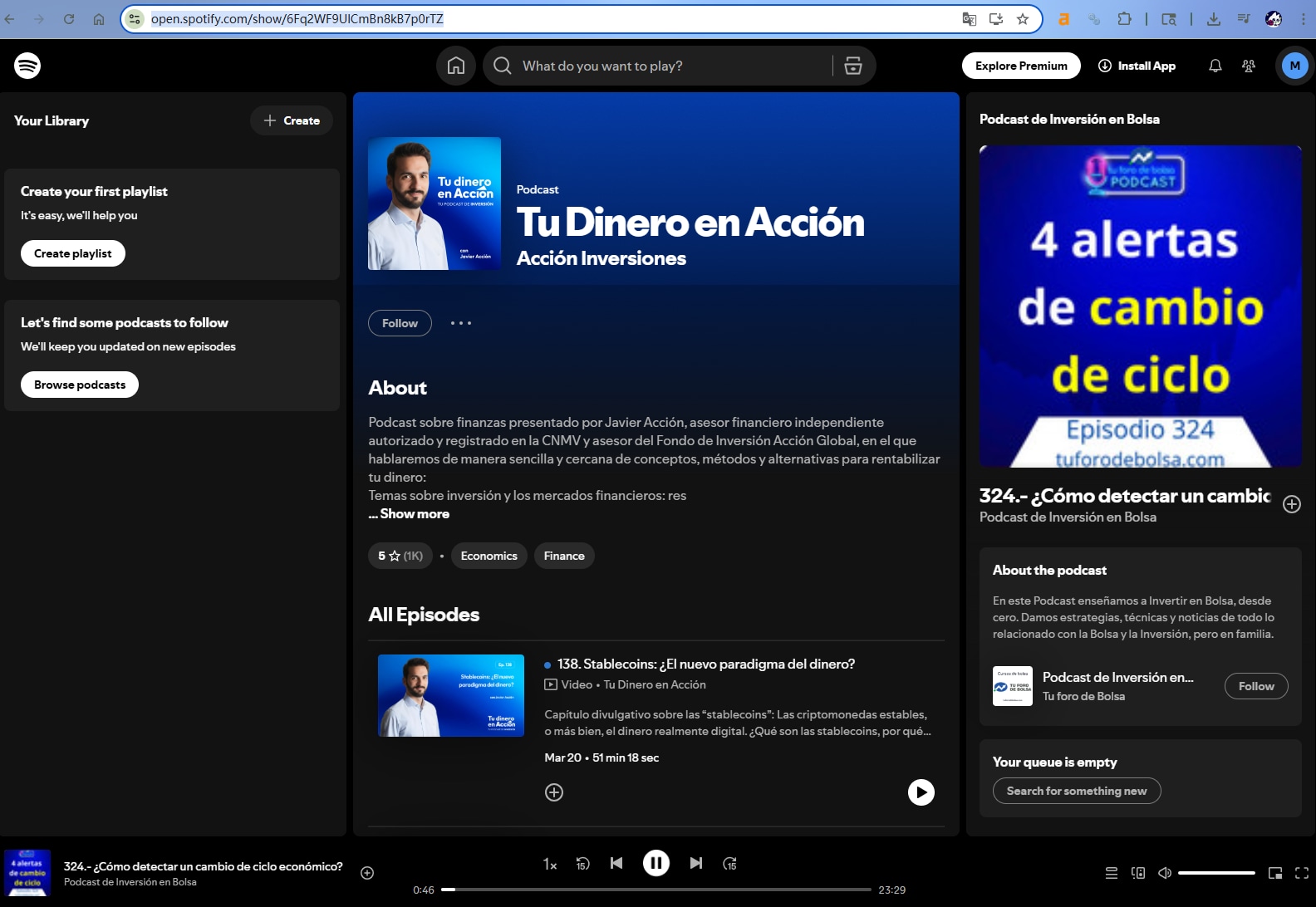This screenshot has width=1316, height=907.
Task: Open the '4 alertas de cambio de ciclo' cover art
Action: (1141, 306)
